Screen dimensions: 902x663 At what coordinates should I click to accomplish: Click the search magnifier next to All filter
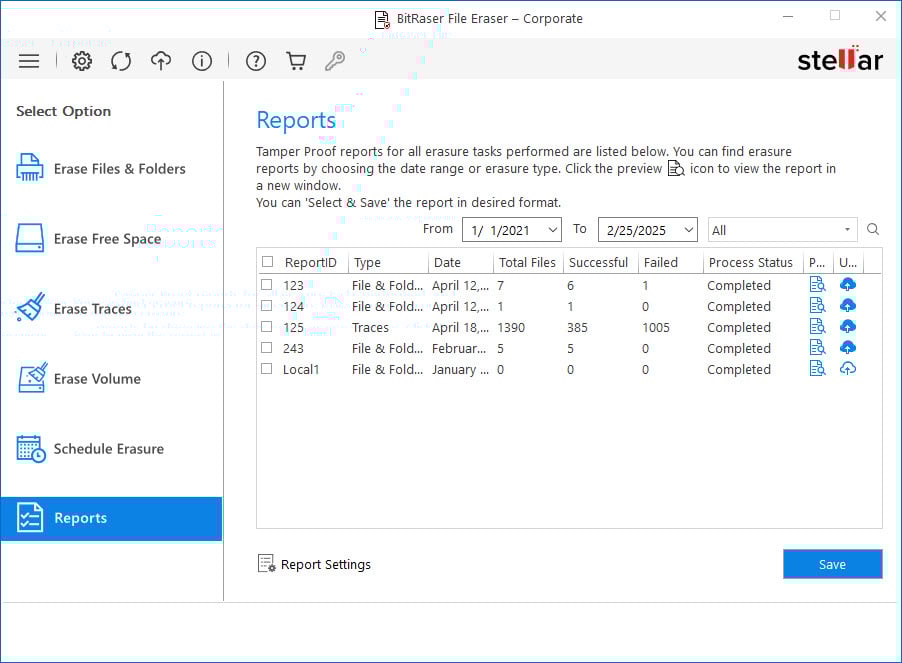tap(873, 229)
